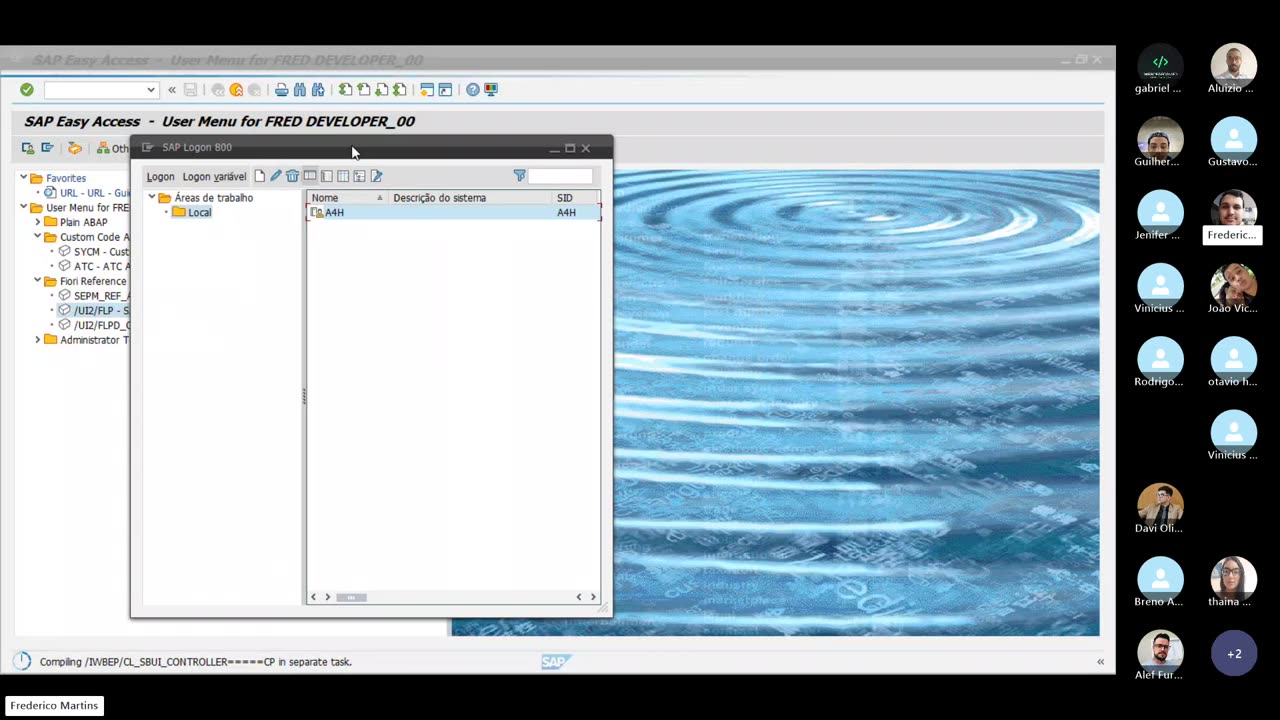Click the Generate Shortcut icon
Viewport: 1280px width, 720px height.
[445, 90]
